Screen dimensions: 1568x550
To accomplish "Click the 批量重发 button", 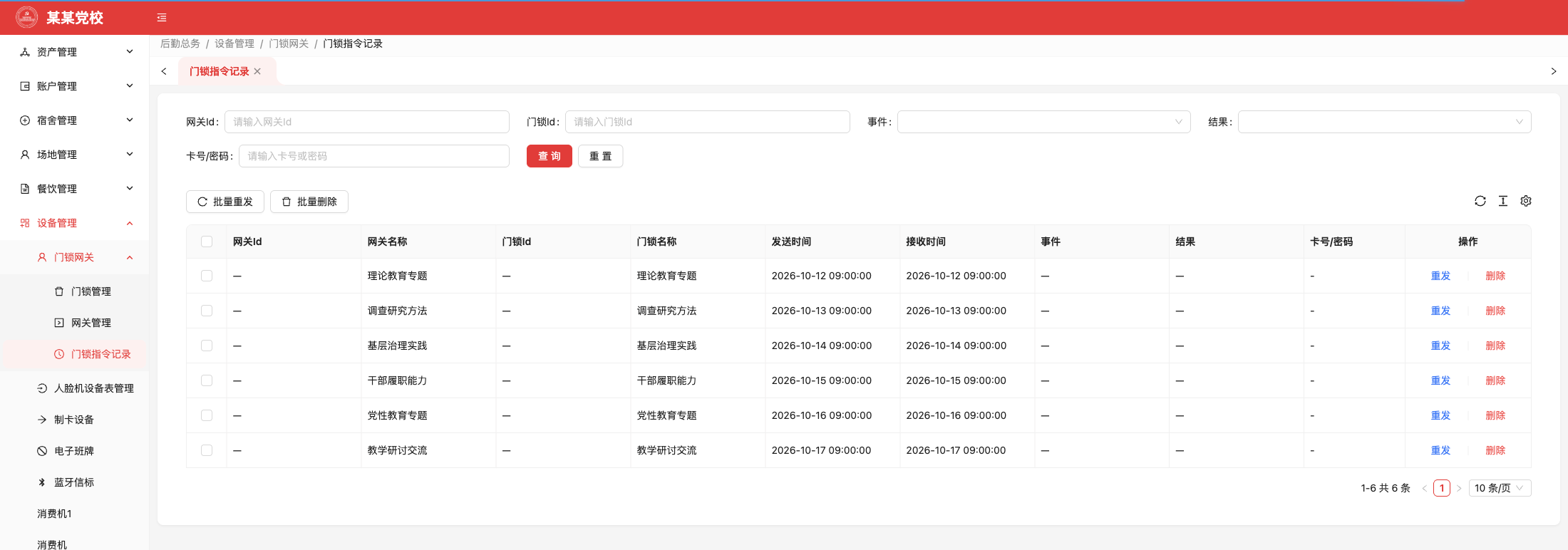I will tap(225, 202).
